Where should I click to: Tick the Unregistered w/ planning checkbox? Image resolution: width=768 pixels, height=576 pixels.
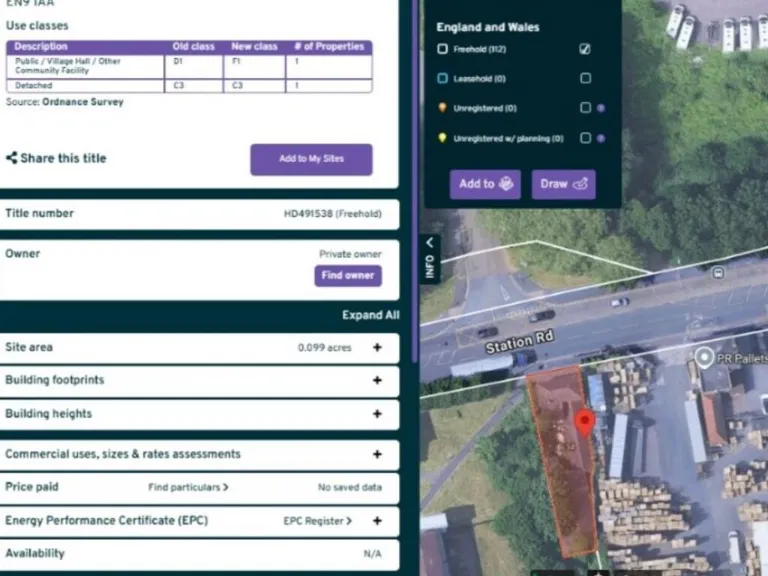pyautogui.click(x=585, y=138)
